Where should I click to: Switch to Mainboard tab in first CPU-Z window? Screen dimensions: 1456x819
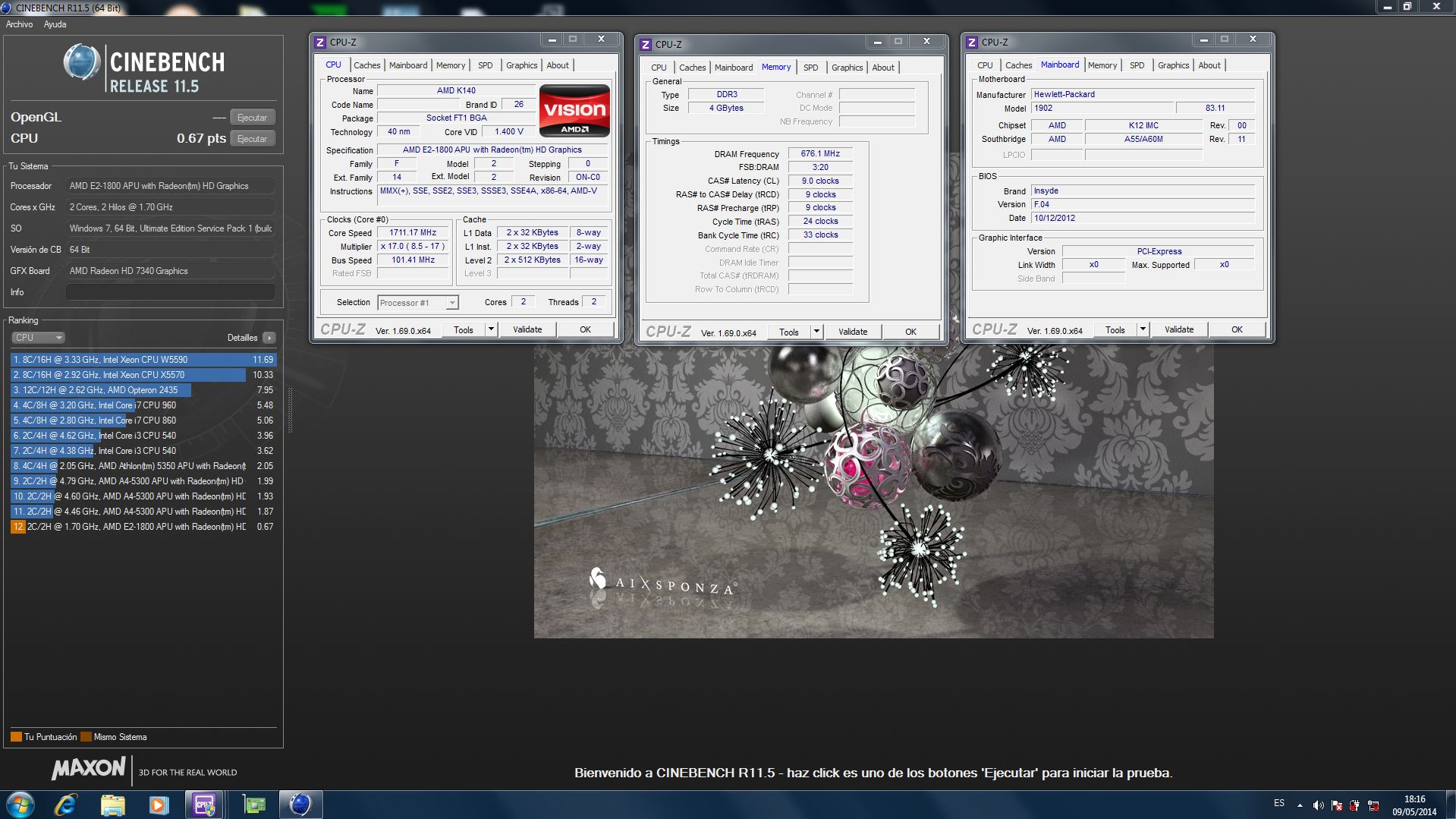pyautogui.click(x=408, y=65)
